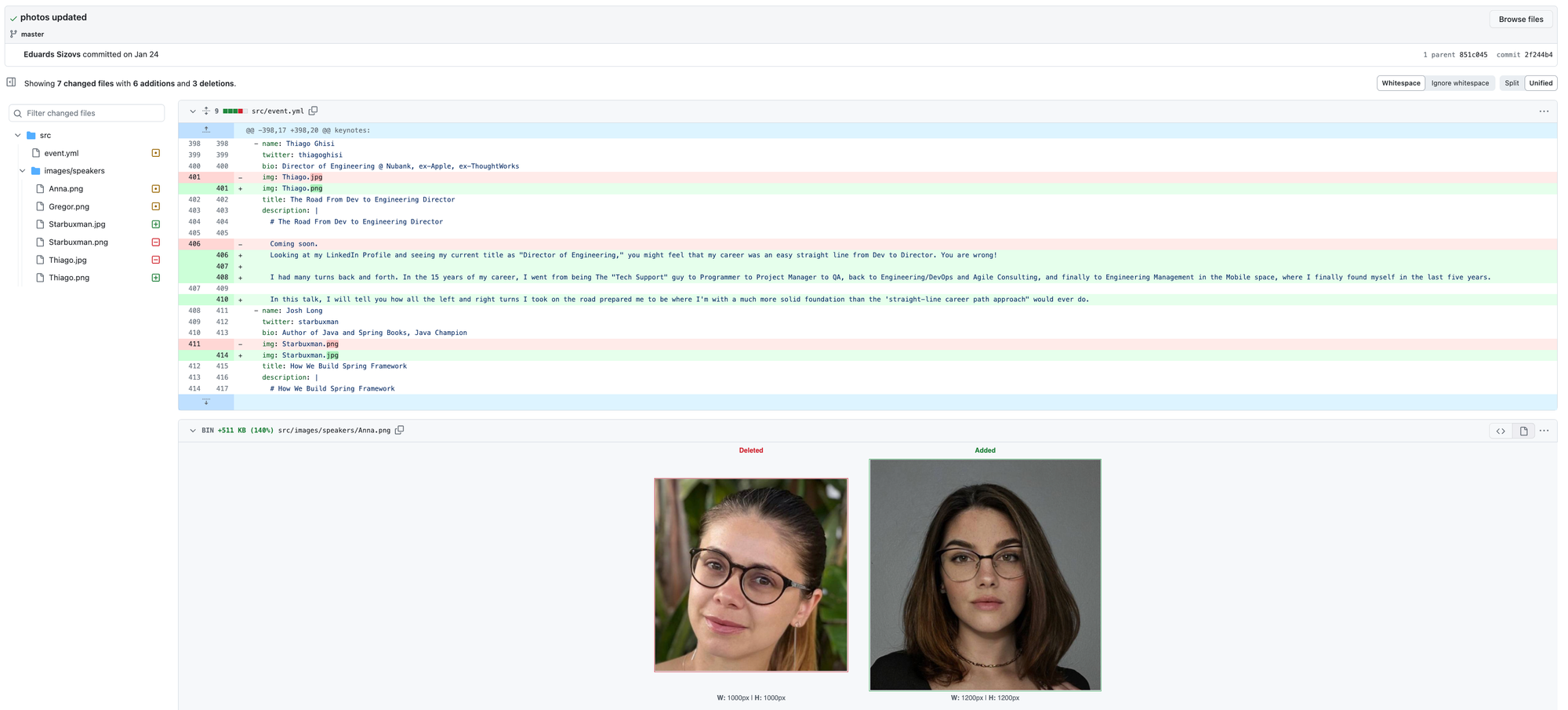Switch the diff to Split view
The height and width of the screenshot is (710, 1568).
click(1512, 83)
